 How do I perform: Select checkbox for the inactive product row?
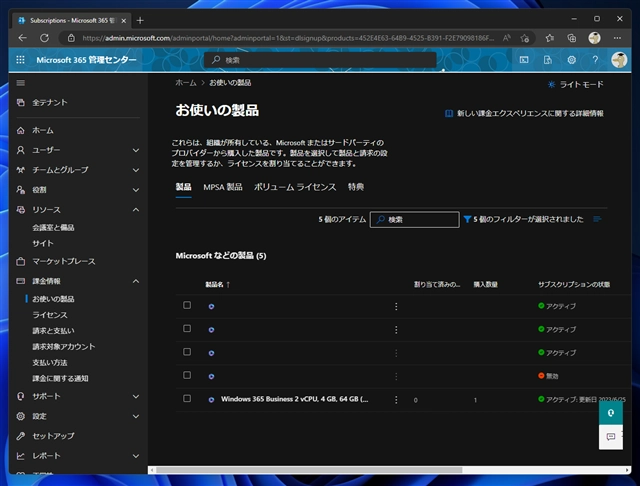(x=187, y=375)
